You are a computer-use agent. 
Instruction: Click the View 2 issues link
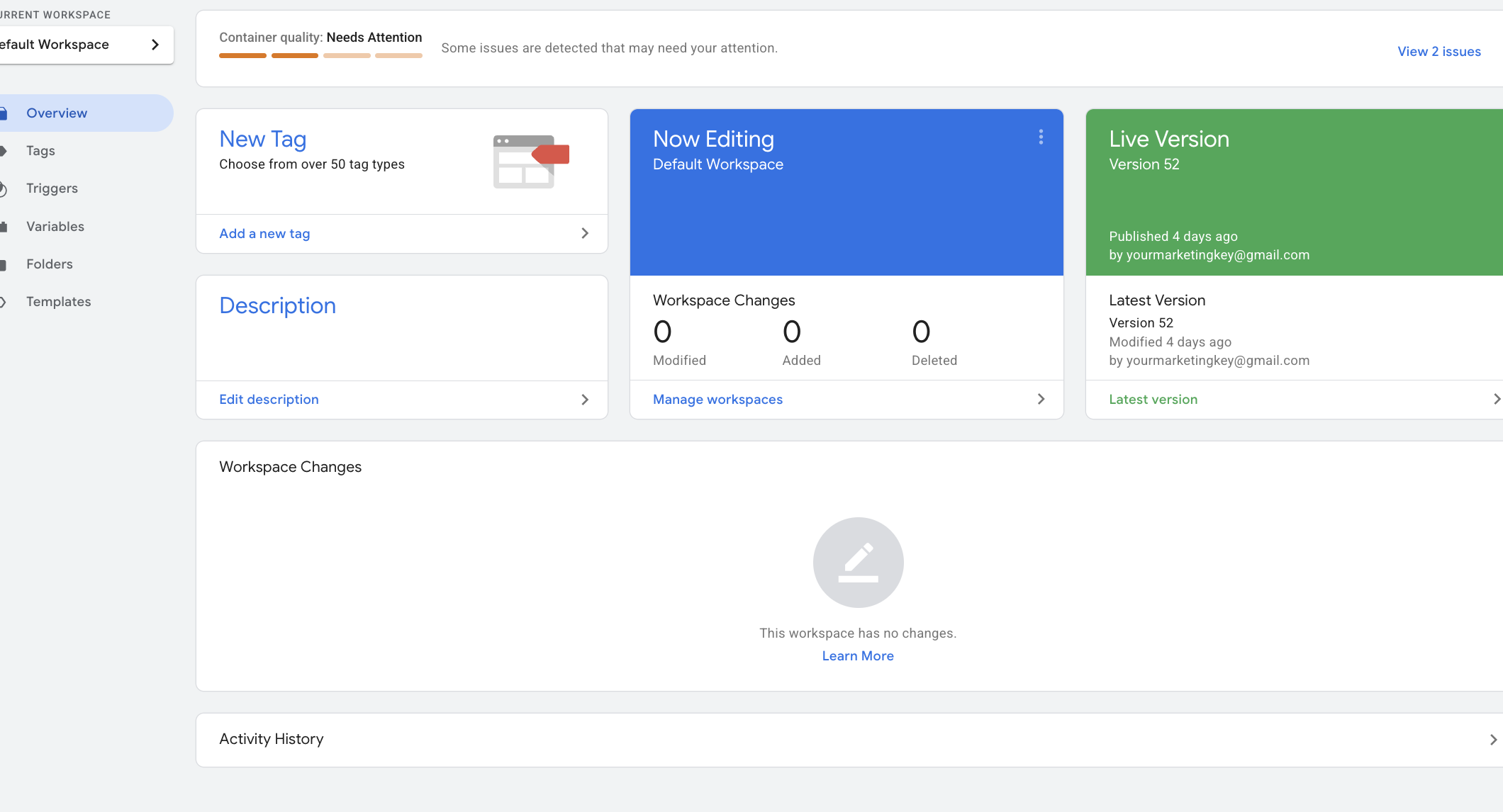(x=1438, y=52)
